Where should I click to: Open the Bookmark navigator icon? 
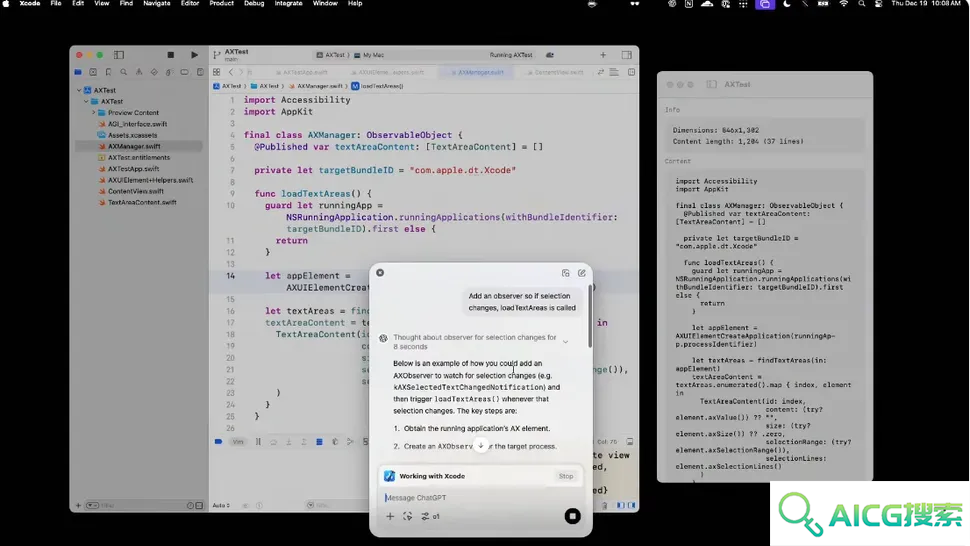(108, 72)
